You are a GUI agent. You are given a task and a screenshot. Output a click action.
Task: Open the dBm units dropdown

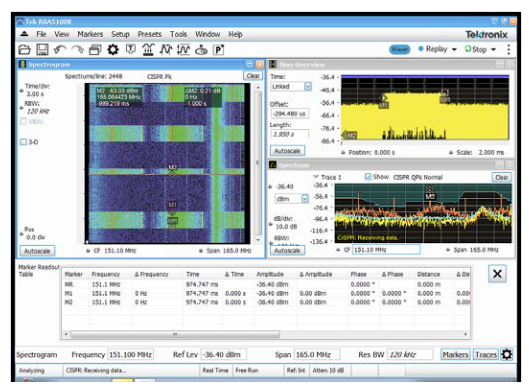point(304,198)
